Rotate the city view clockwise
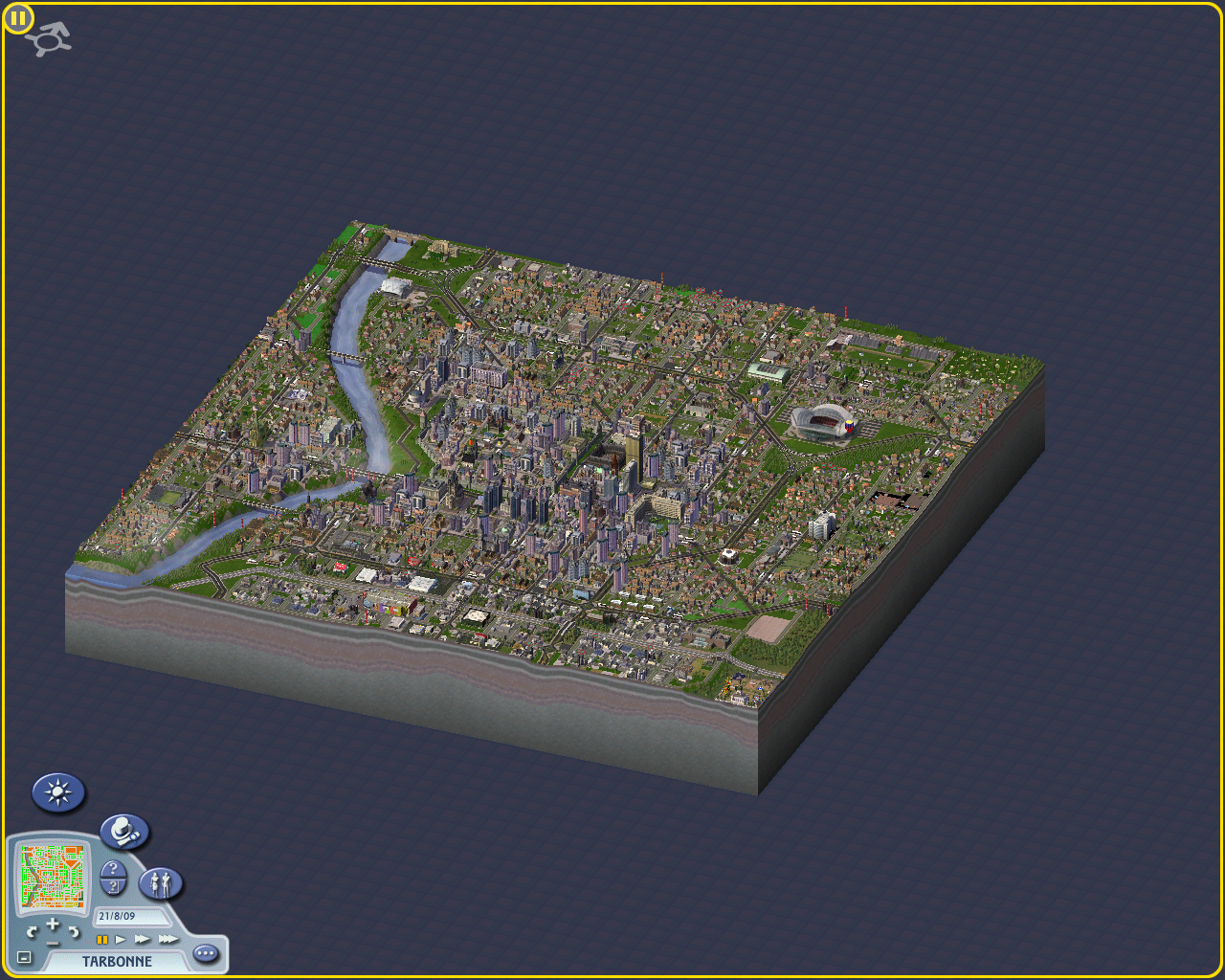Screen dimensions: 1225x980 click(74, 931)
